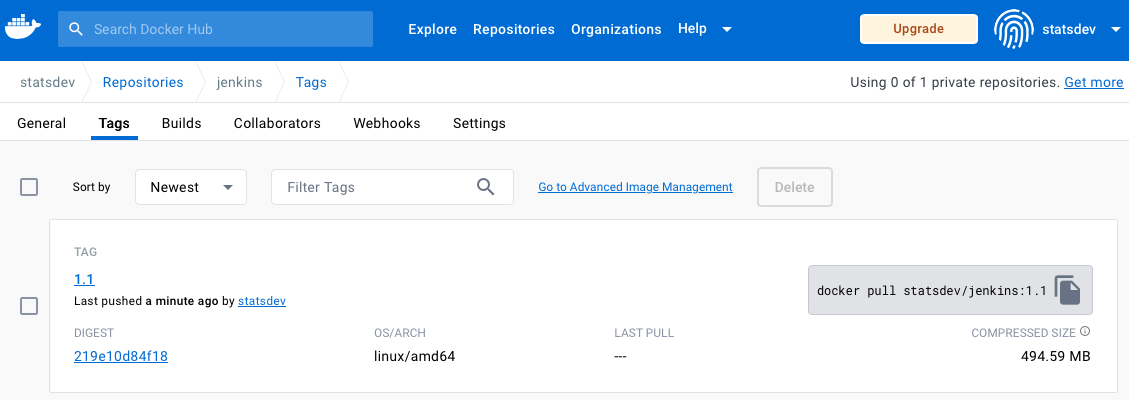The width and height of the screenshot is (1129, 400).
Task: Click the Compressed Size info icon
Action: (1085, 332)
